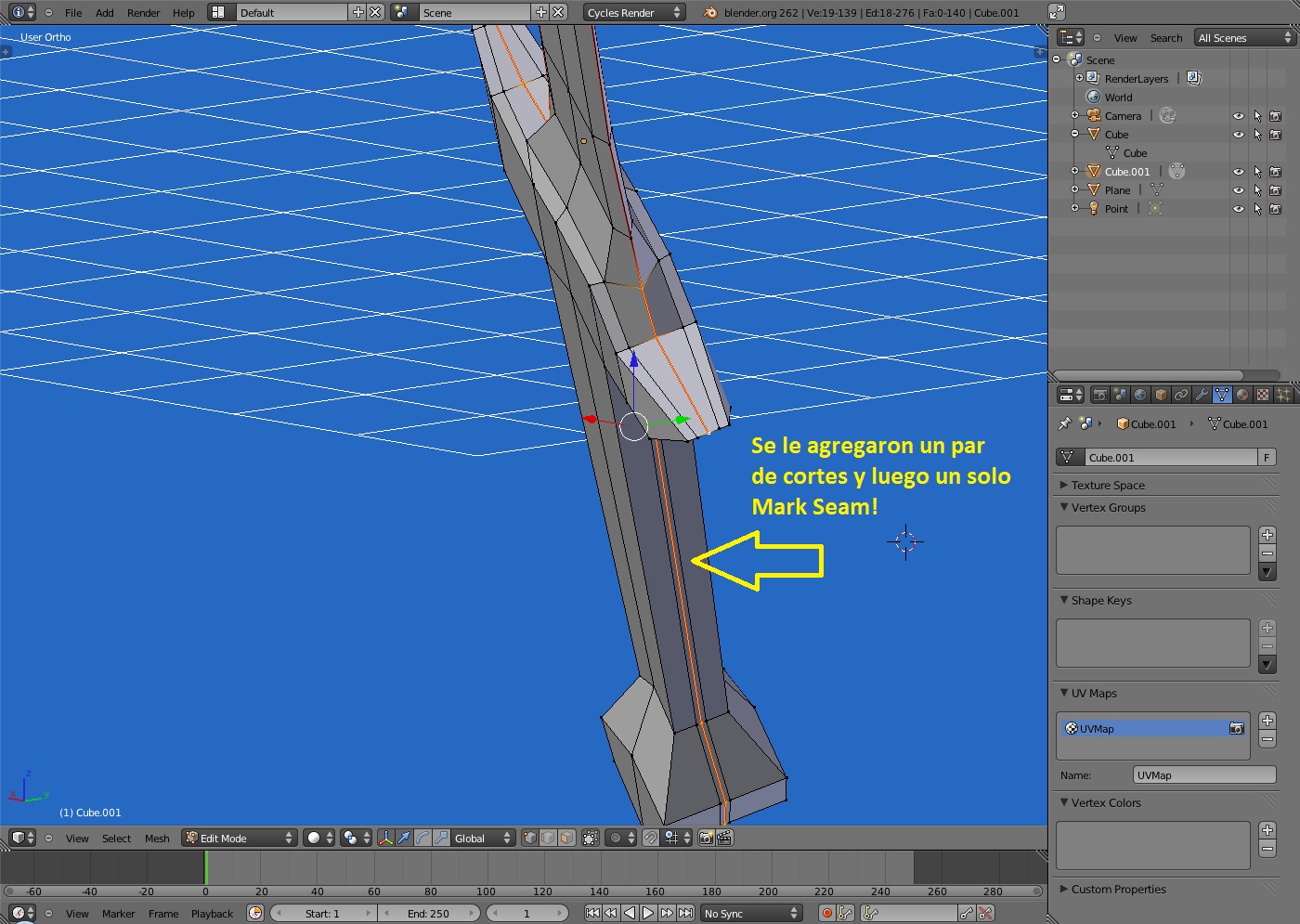Expand the Texture Space panel
Viewport: 1300px width, 924px height.
[1107, 485]
